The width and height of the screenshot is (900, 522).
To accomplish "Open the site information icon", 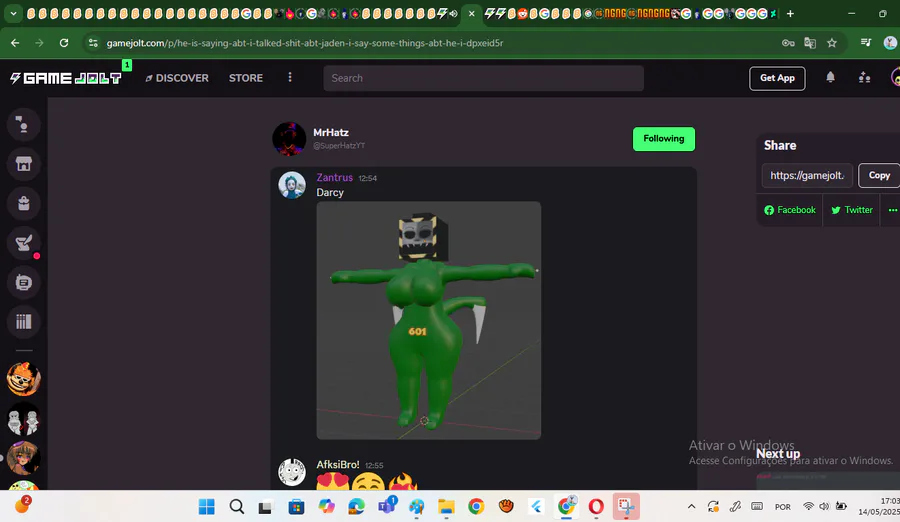I will point(93,43).
